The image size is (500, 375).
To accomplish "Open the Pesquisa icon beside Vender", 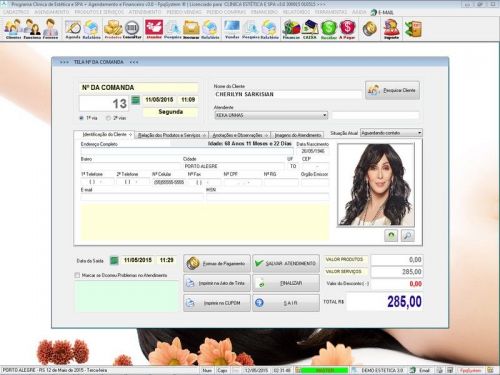I will tap(251, 29).
